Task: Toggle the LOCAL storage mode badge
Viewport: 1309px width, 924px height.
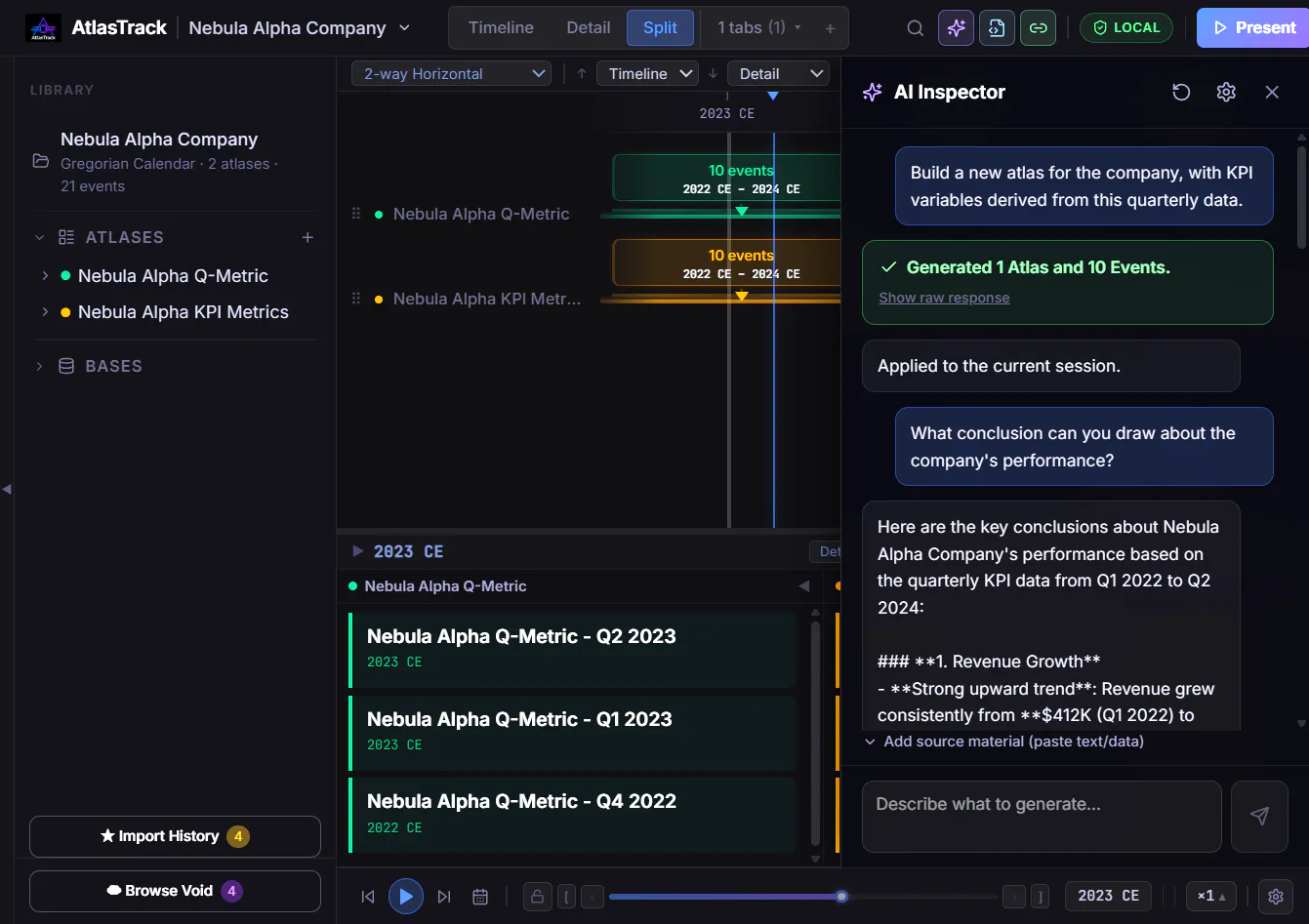Action: 1125,28
